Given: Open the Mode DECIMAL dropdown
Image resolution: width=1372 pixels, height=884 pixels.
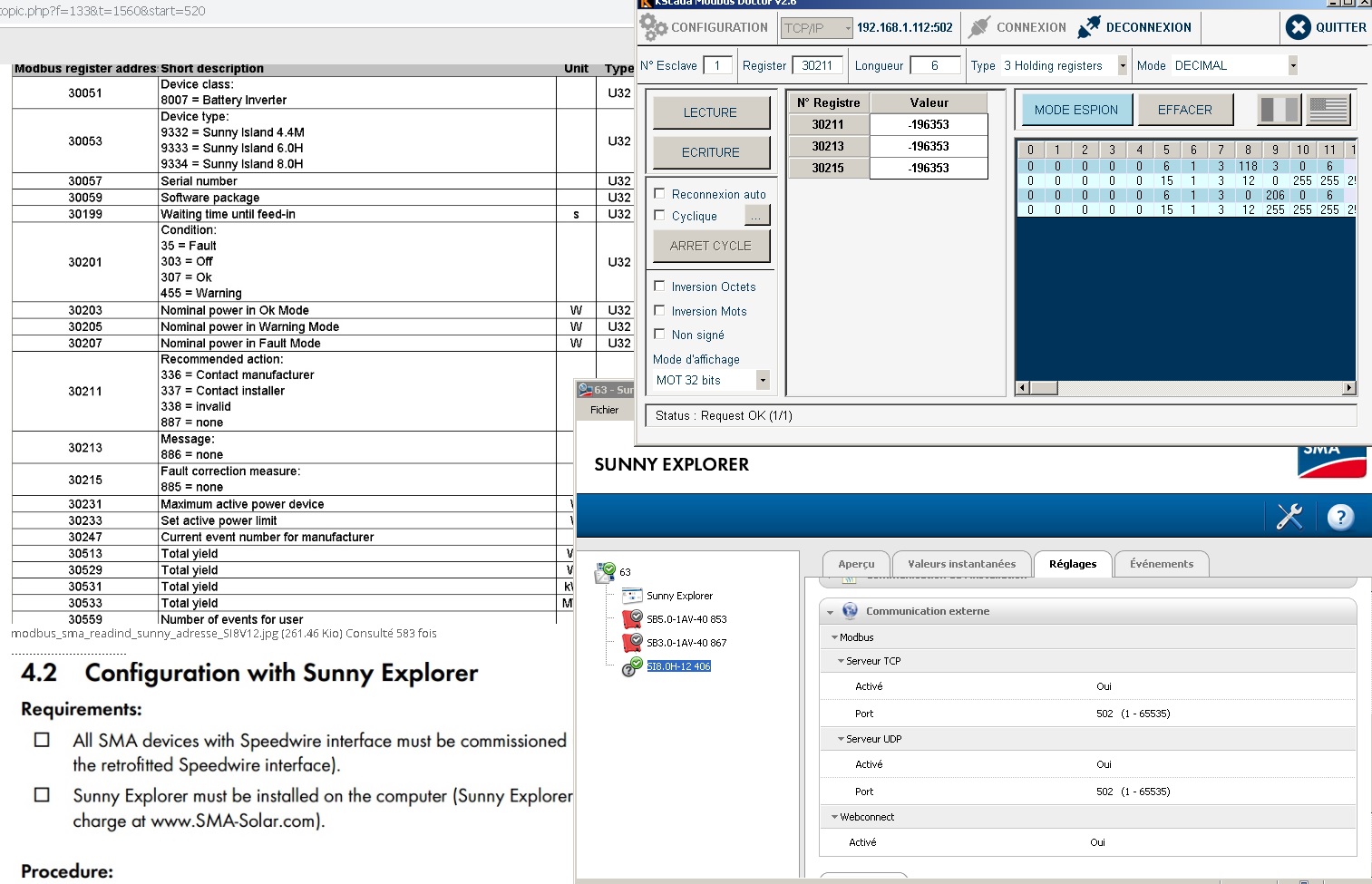Looking at the screenshot, I should 1292,65.
